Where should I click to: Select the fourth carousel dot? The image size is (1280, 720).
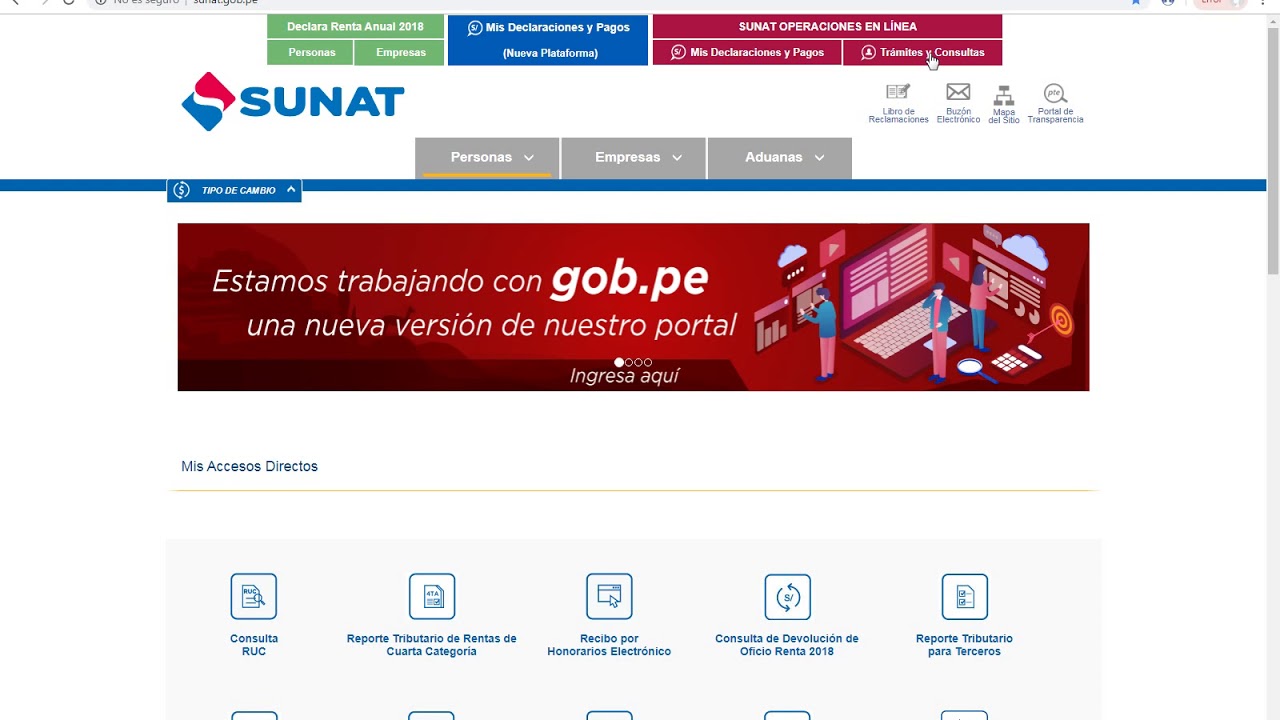(x=648, y=362)
